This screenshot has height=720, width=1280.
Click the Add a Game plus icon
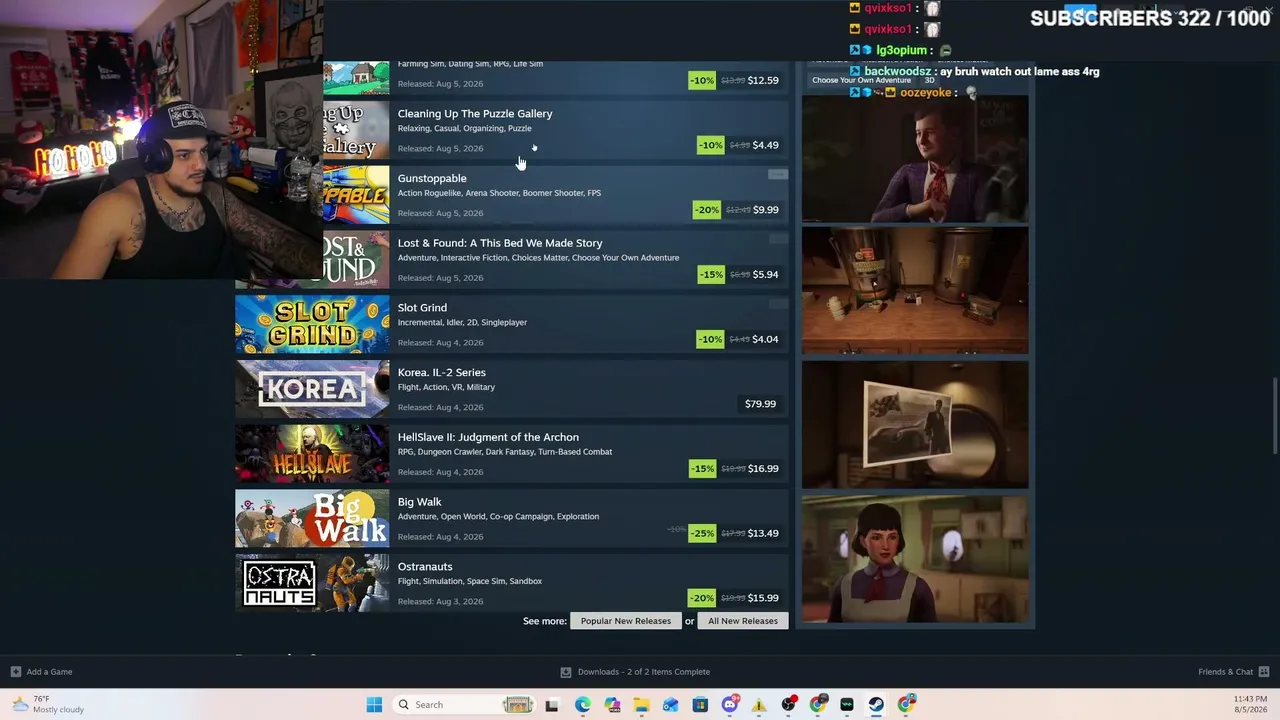click(15, 672)
